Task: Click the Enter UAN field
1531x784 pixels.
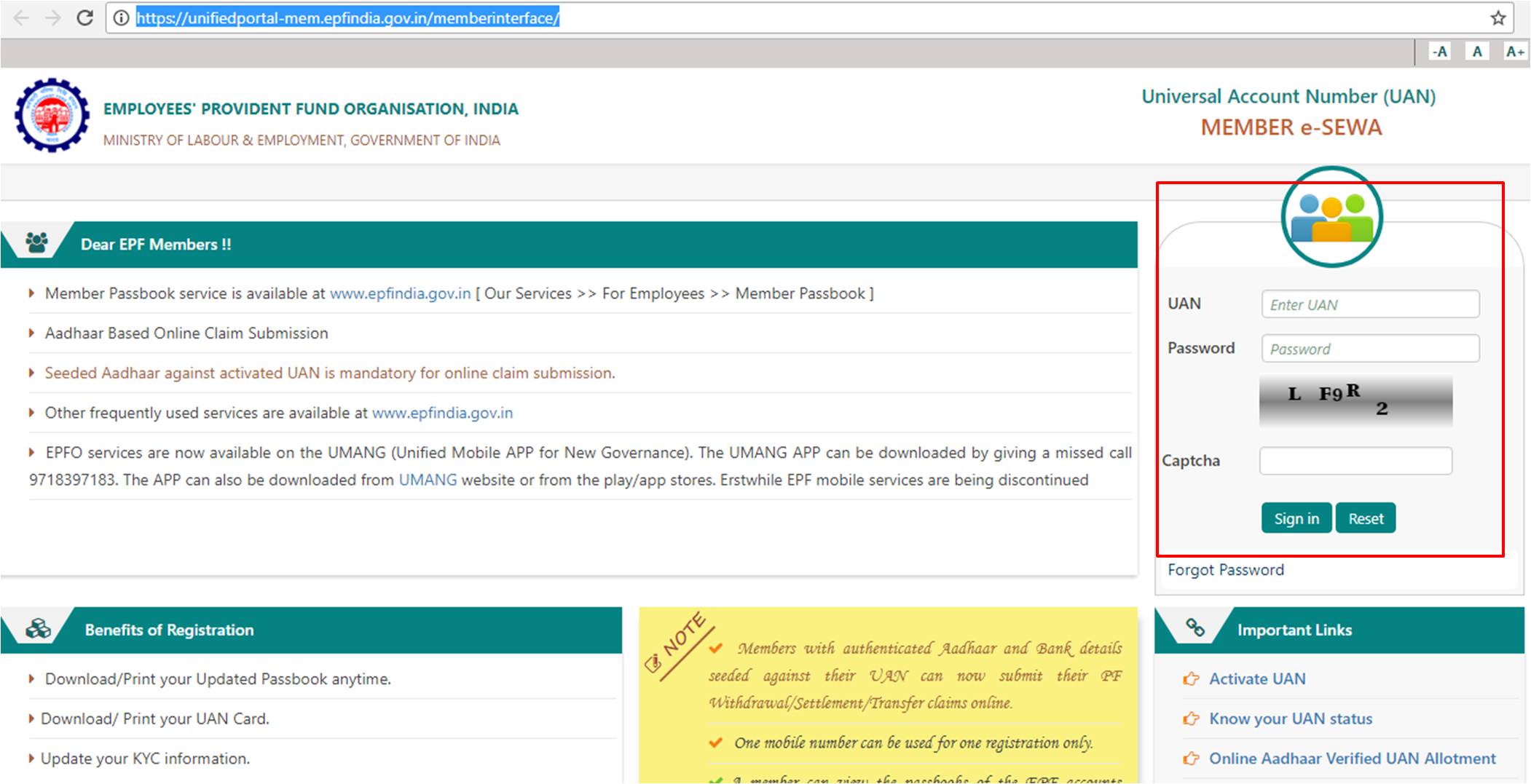Action: point(1370,304)
